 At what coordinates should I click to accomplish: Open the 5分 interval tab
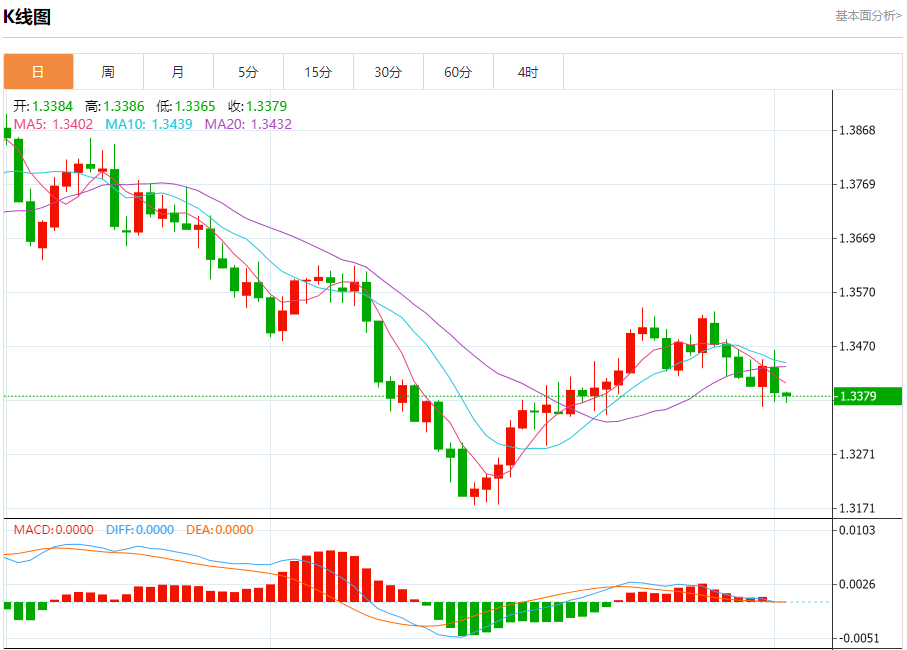click(249, 72)
